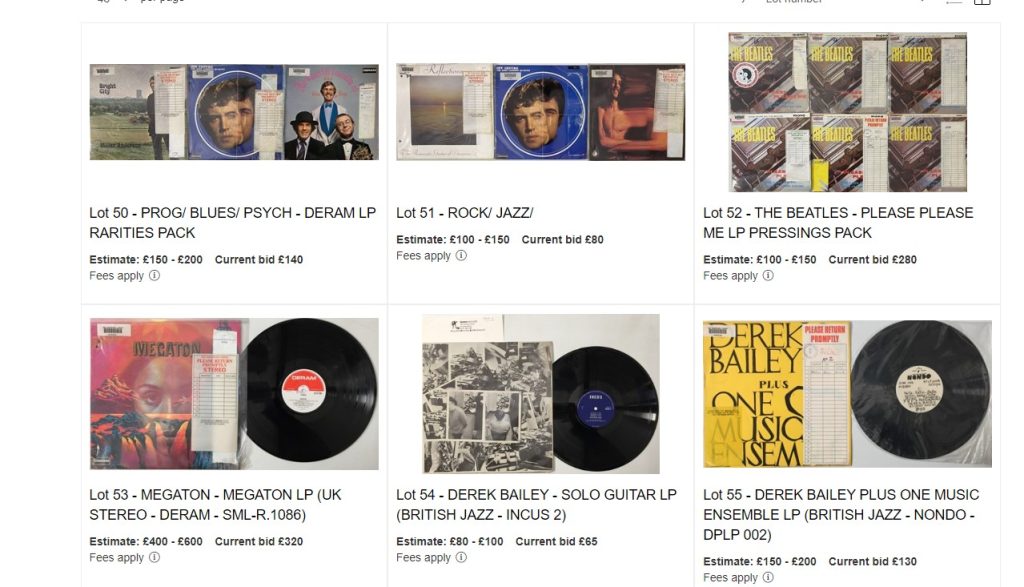The height and width of the screenshot is (587, 1024).
Task: Open Lot 53 Megaton LP listing title
Action: [x=216, y=505]
